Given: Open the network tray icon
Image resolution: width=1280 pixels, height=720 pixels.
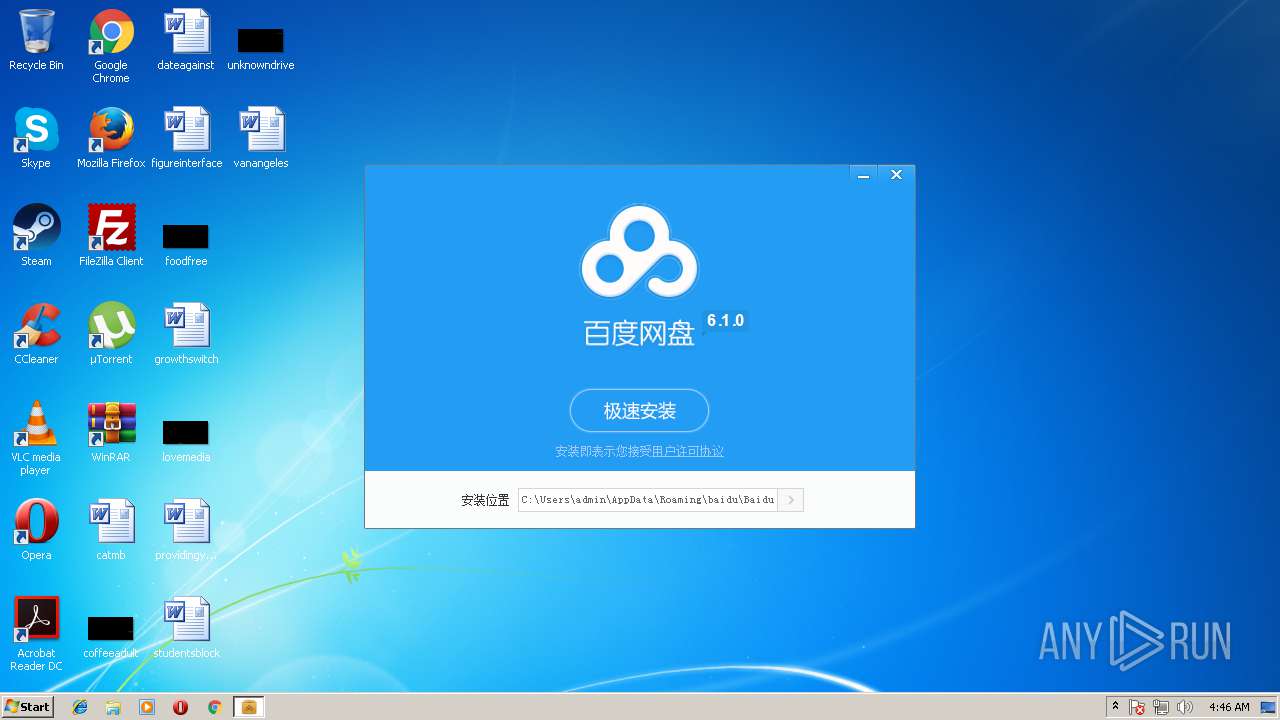Looking at the screenshot, I should [1161, 707].
